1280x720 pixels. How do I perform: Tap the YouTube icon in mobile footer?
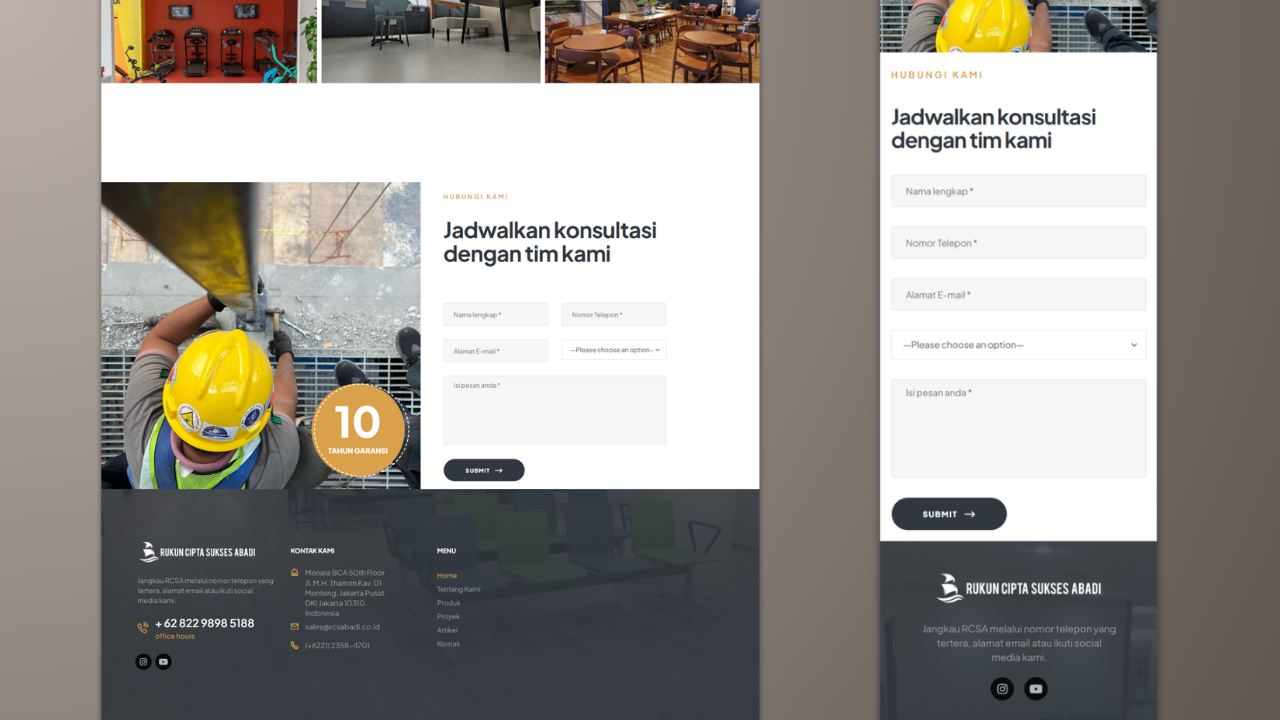tap(1036, 689)
